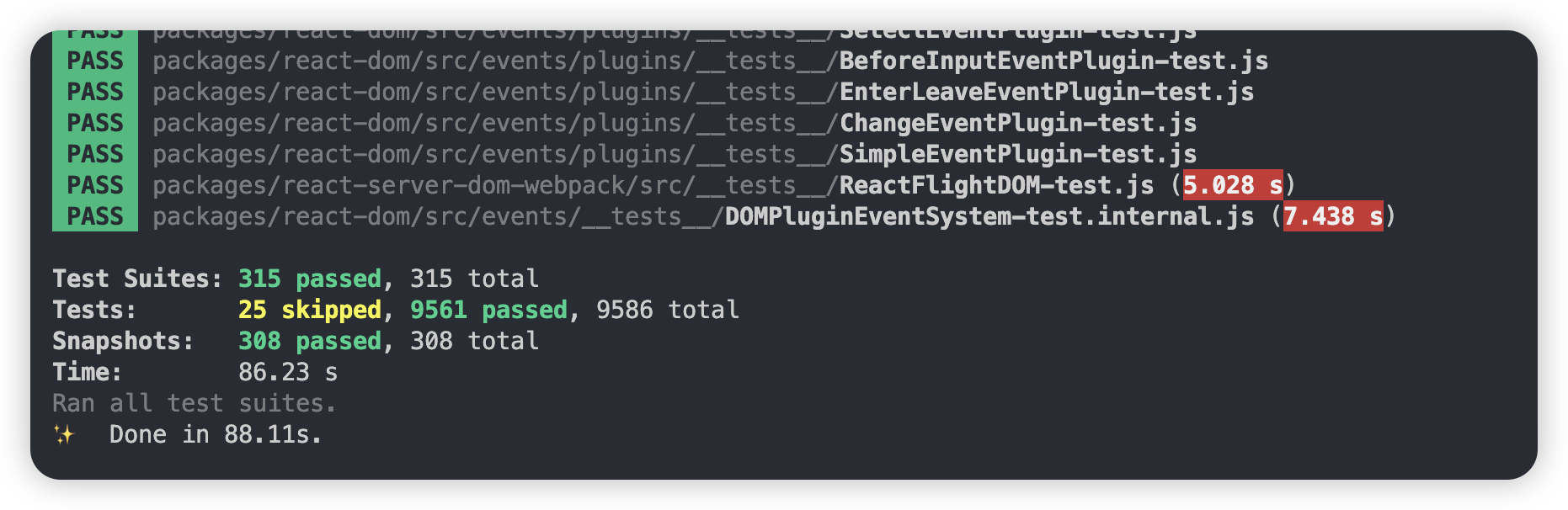The image size is (1568, 510).
Task: Click the sparkle emoji before Done
Action: coord(64,435)
